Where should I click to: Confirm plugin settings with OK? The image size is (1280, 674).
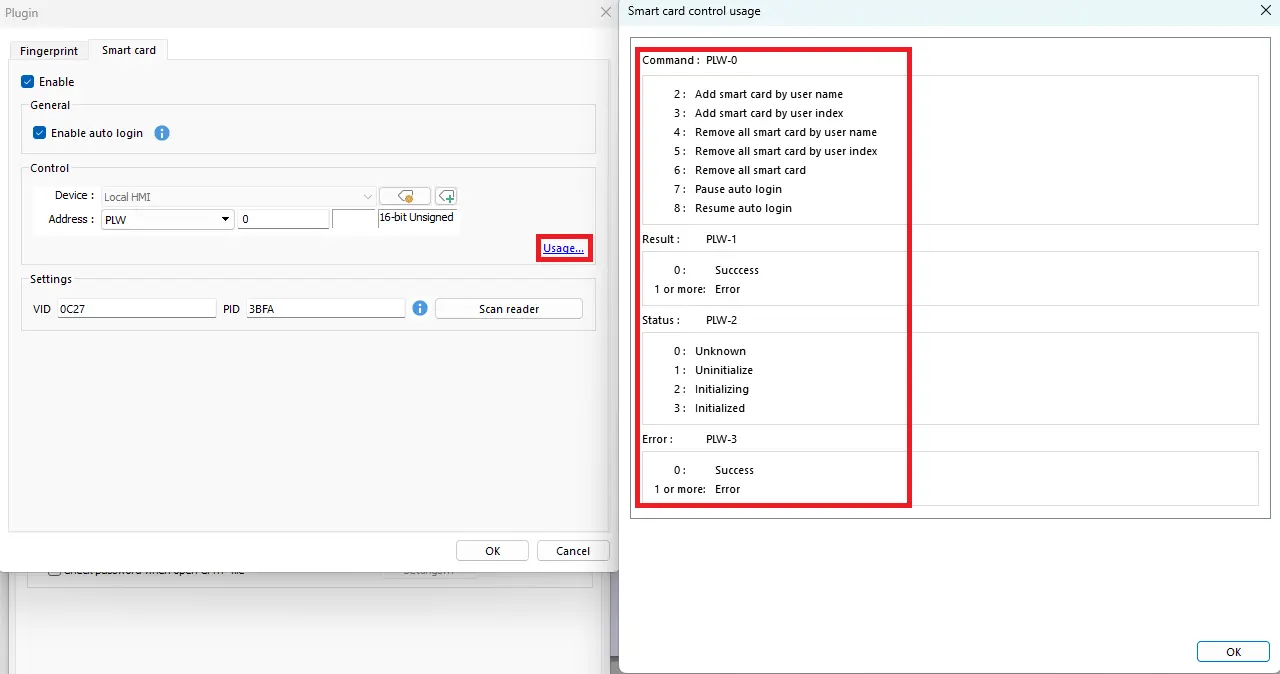pos(492,550)
